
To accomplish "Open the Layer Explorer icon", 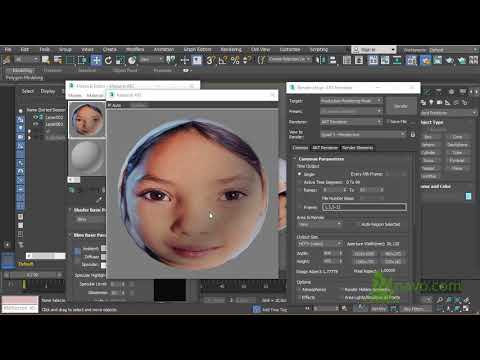I will click(x=359, y=60).
